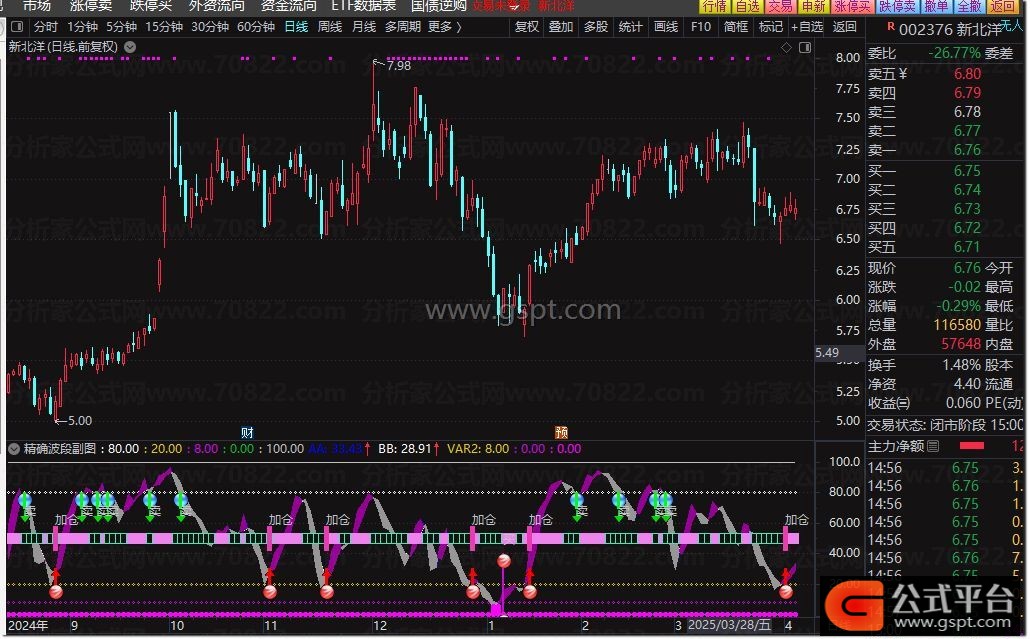Click the 多股 multi-stock tool
Image resolution: width=1030 pixels, height=639 pixels.
pyautogui.click(x=595, y=27)
